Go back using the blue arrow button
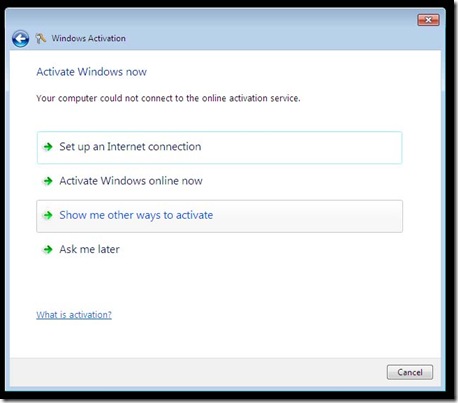458x403 pixels. pyautogui.click(x=20, y=39)
